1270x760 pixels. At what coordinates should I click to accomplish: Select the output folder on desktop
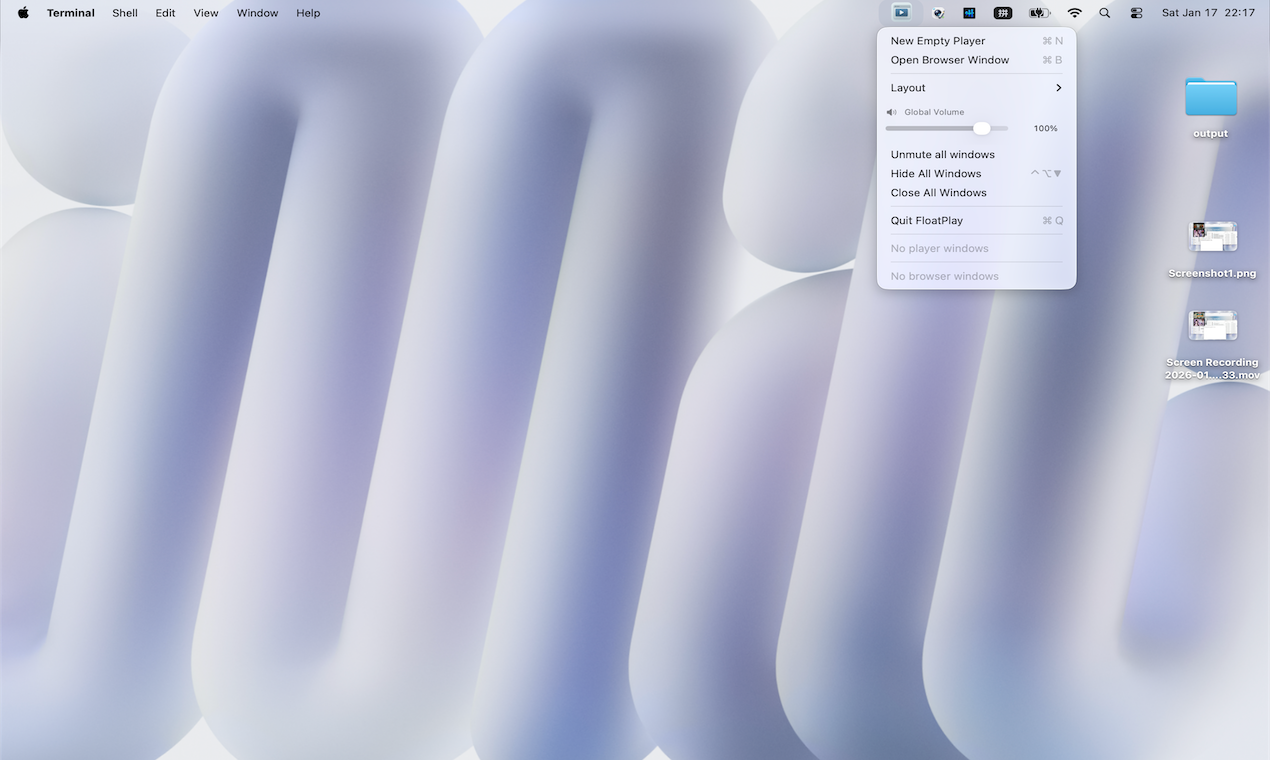click(1211, 106)
